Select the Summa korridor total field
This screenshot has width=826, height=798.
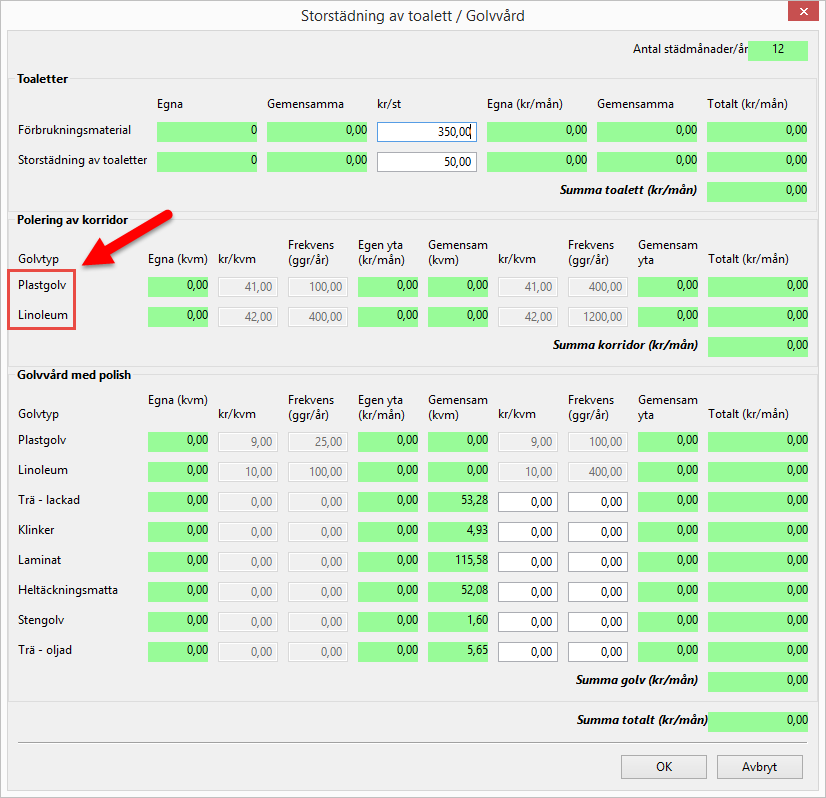click(757, 347)
